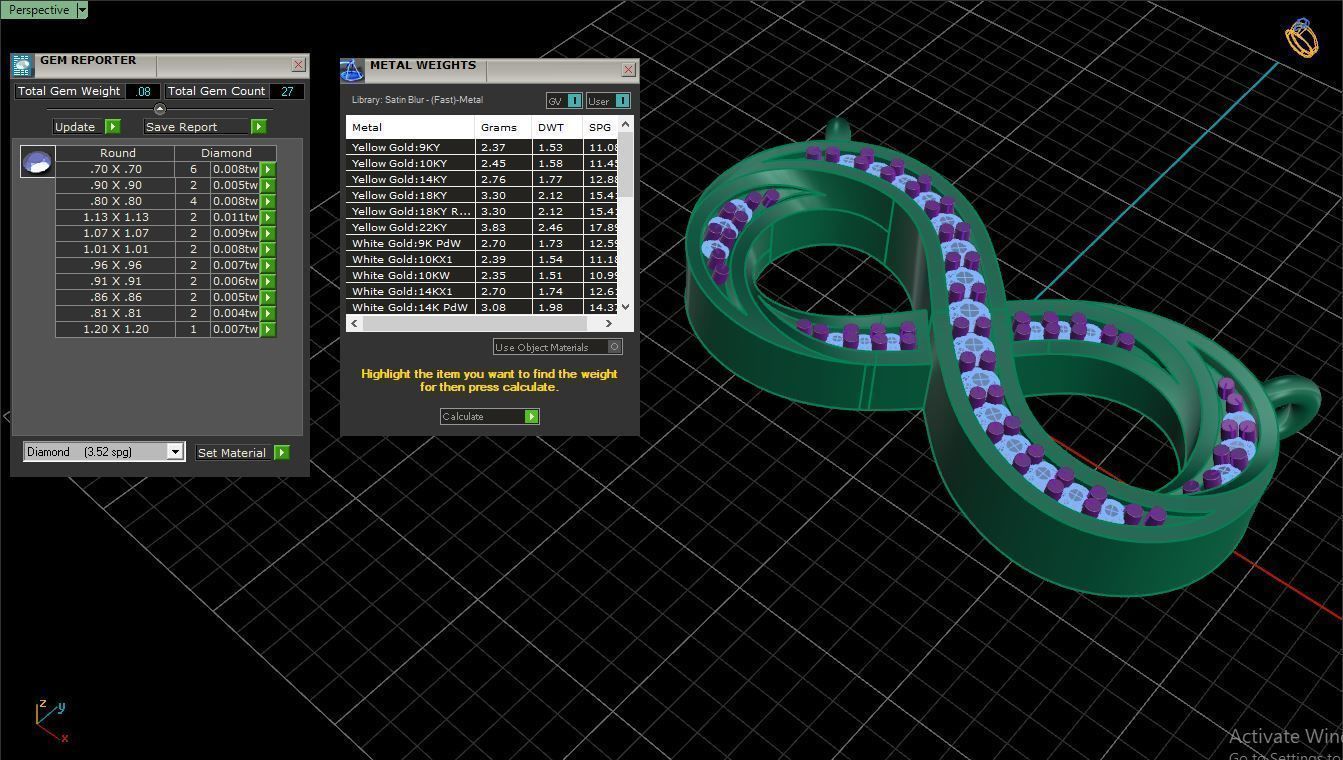Select the White Gold:10KX1 row

pyautogui.click(x=483, y=259)
